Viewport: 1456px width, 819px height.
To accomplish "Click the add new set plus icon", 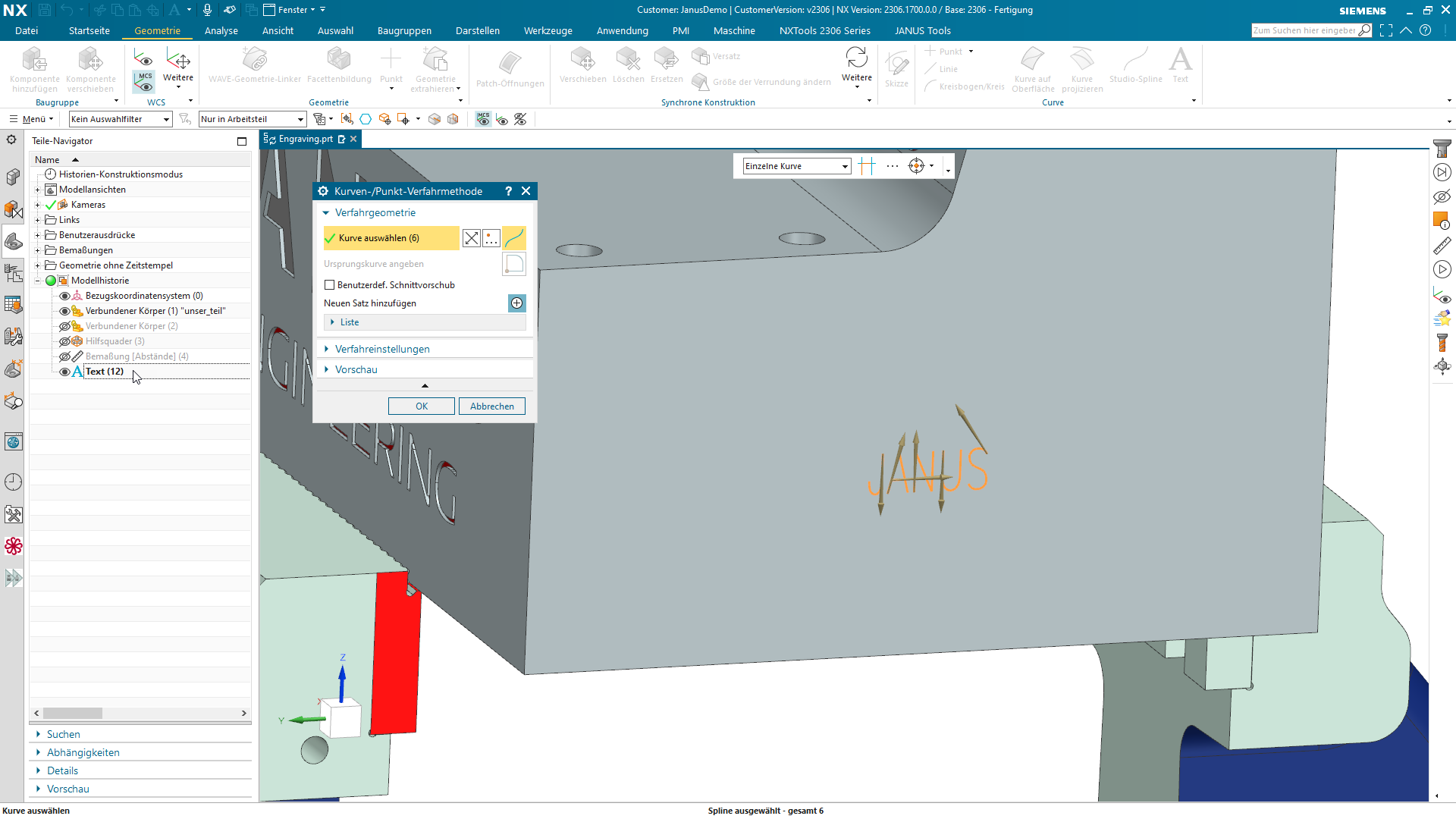I will point(516,303).
